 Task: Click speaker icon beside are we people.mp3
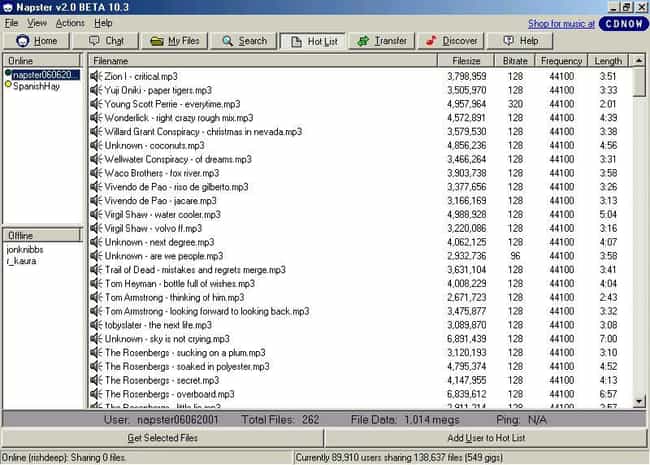tap(96, 256)
